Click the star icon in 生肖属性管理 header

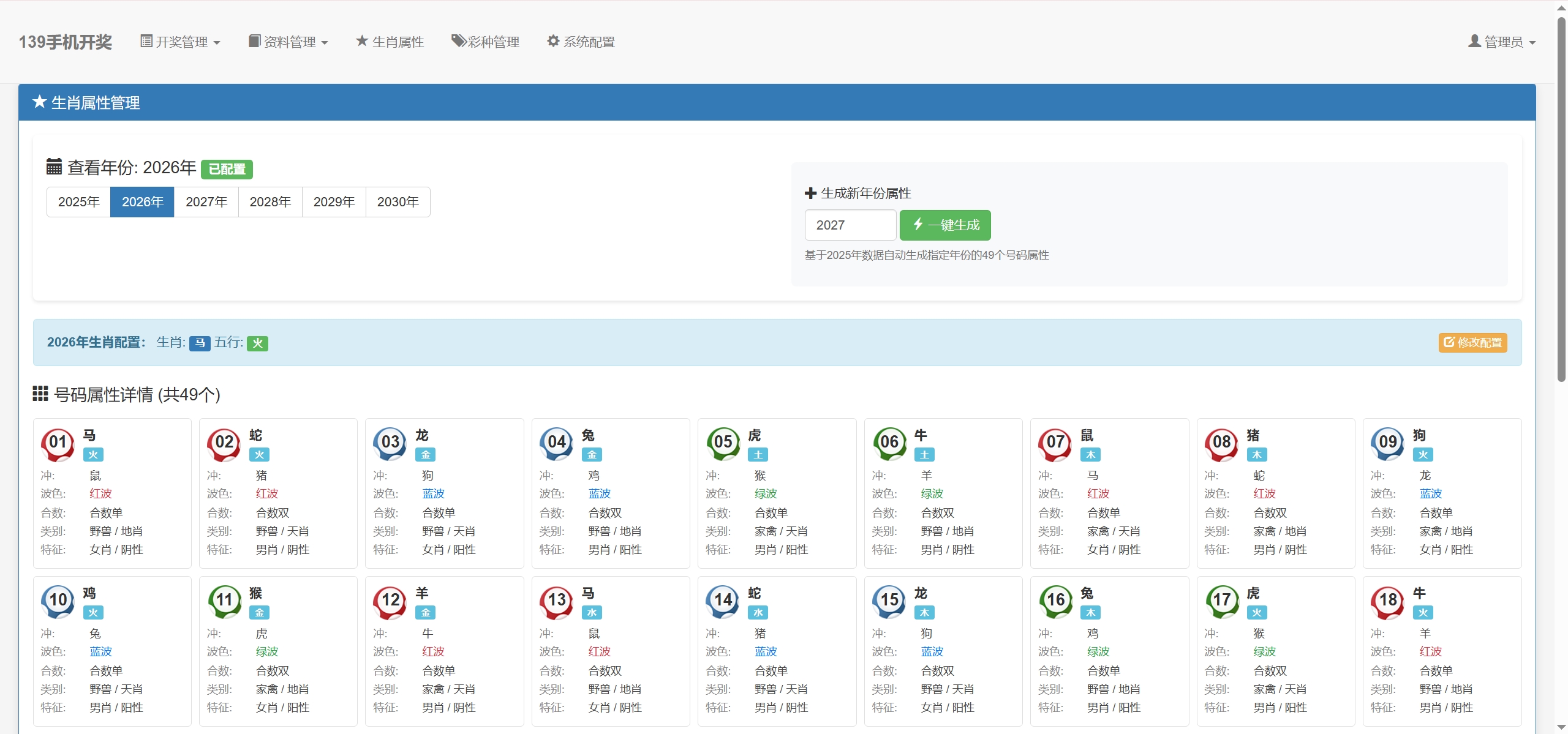(x=40, y=102)
